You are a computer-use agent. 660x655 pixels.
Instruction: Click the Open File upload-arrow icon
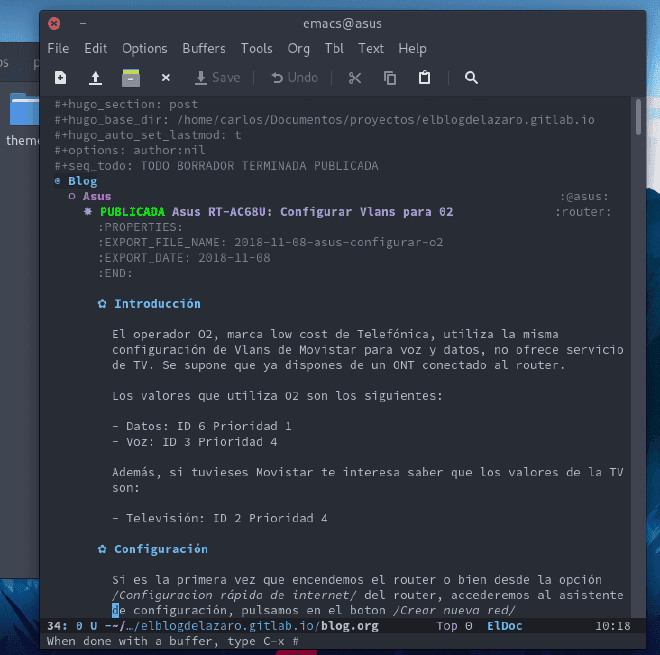[x=96, y=78]
